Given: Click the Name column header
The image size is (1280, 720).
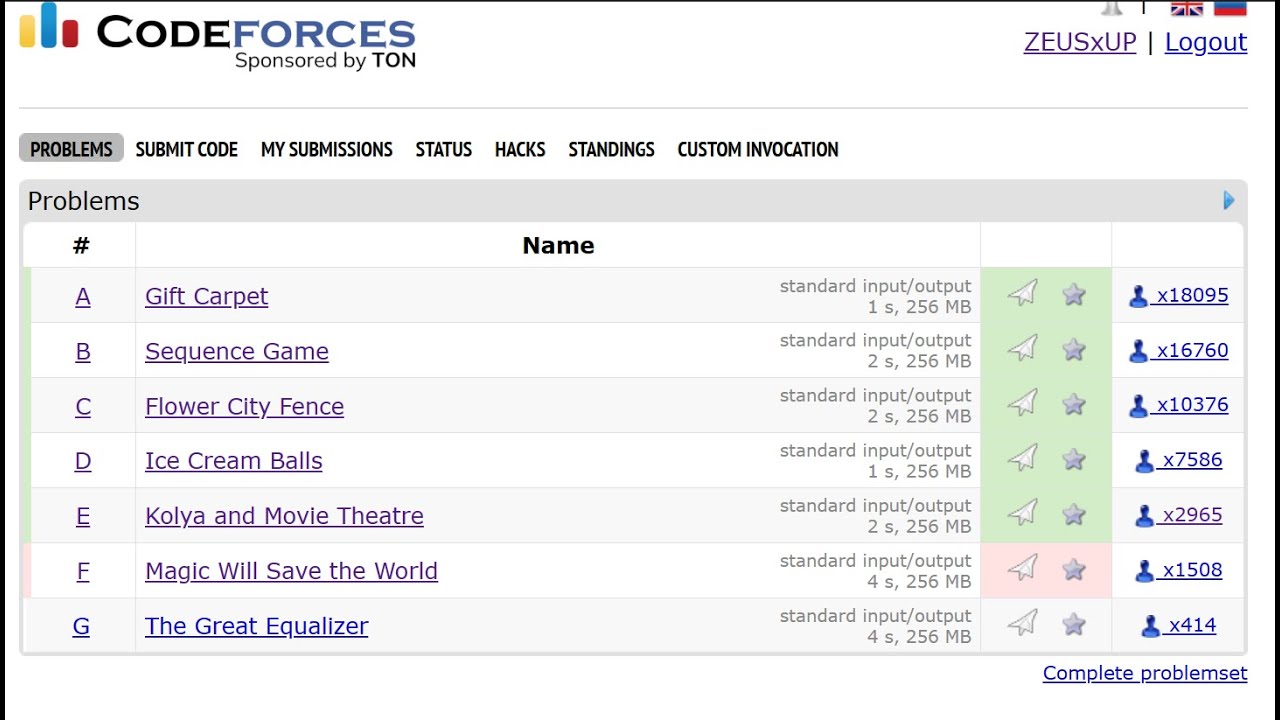Looking at the screenshot, I should coord(558,245).
